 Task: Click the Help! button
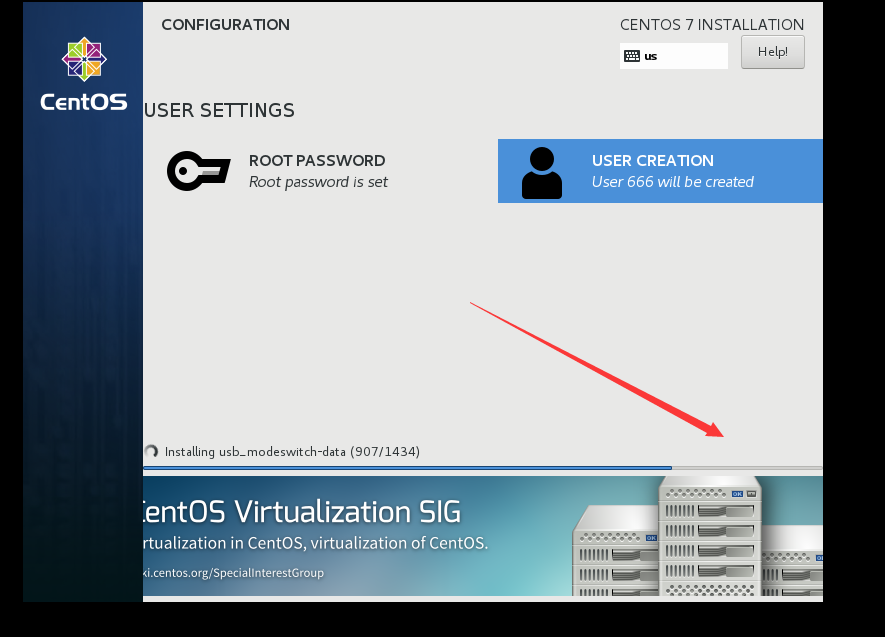(x=772, y=52)
